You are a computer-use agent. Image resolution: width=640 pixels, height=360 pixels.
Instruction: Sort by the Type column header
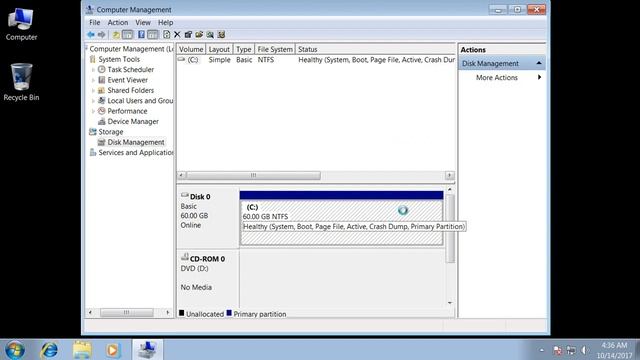(244, 49)
